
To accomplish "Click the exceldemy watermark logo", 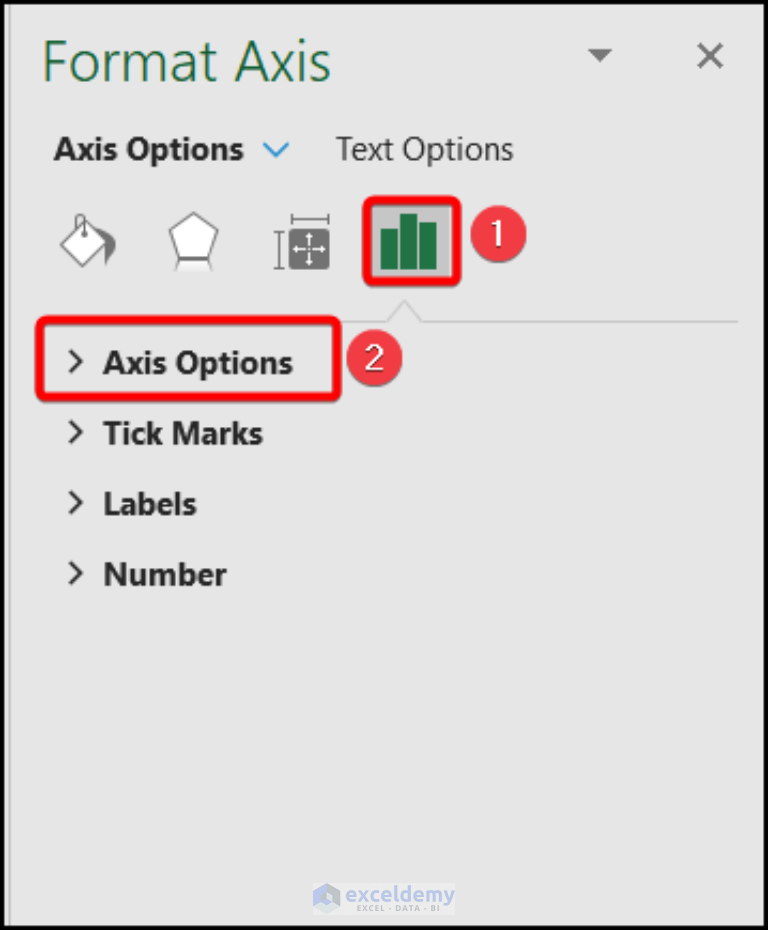I will click(384, 897).
